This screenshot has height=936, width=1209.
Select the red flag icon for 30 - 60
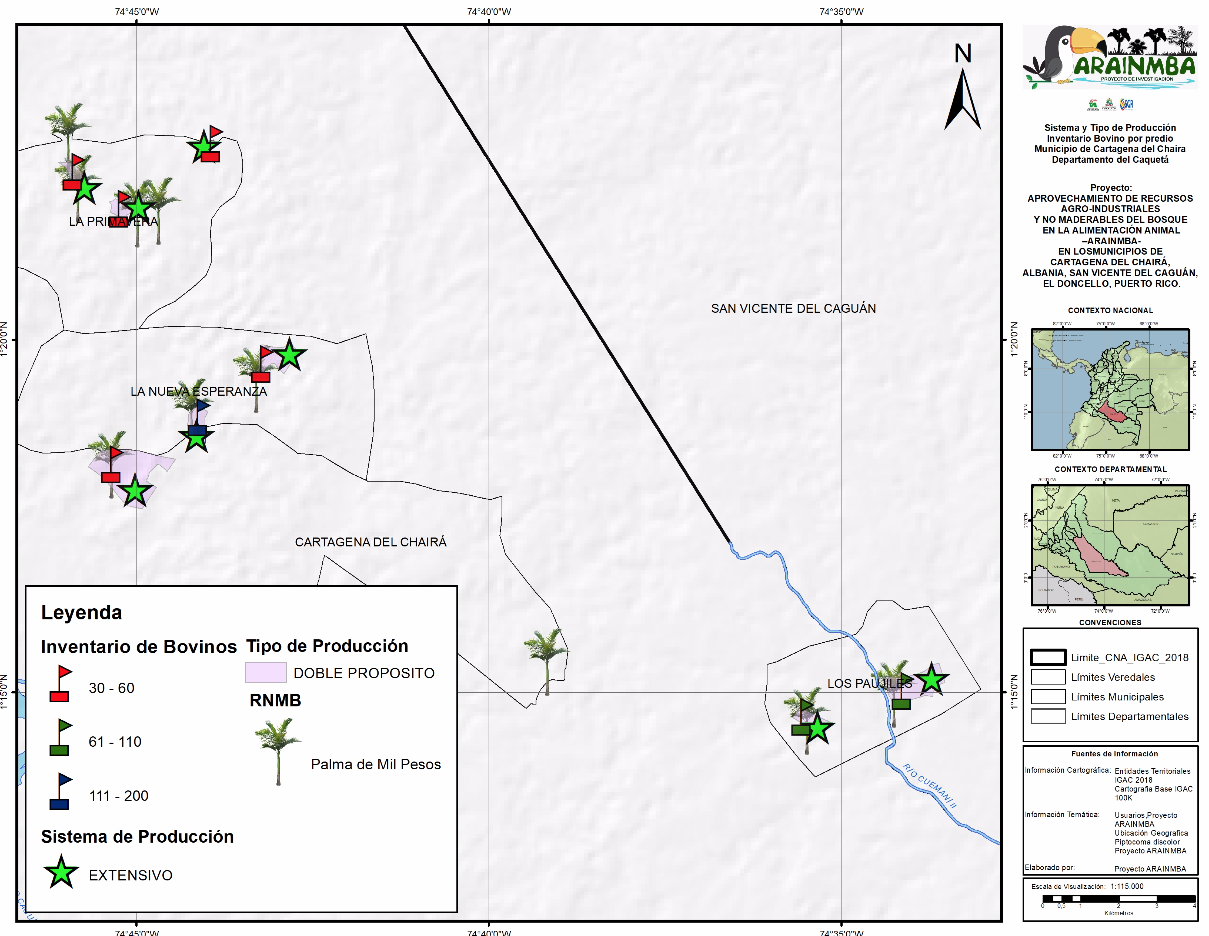pos(60,683)
